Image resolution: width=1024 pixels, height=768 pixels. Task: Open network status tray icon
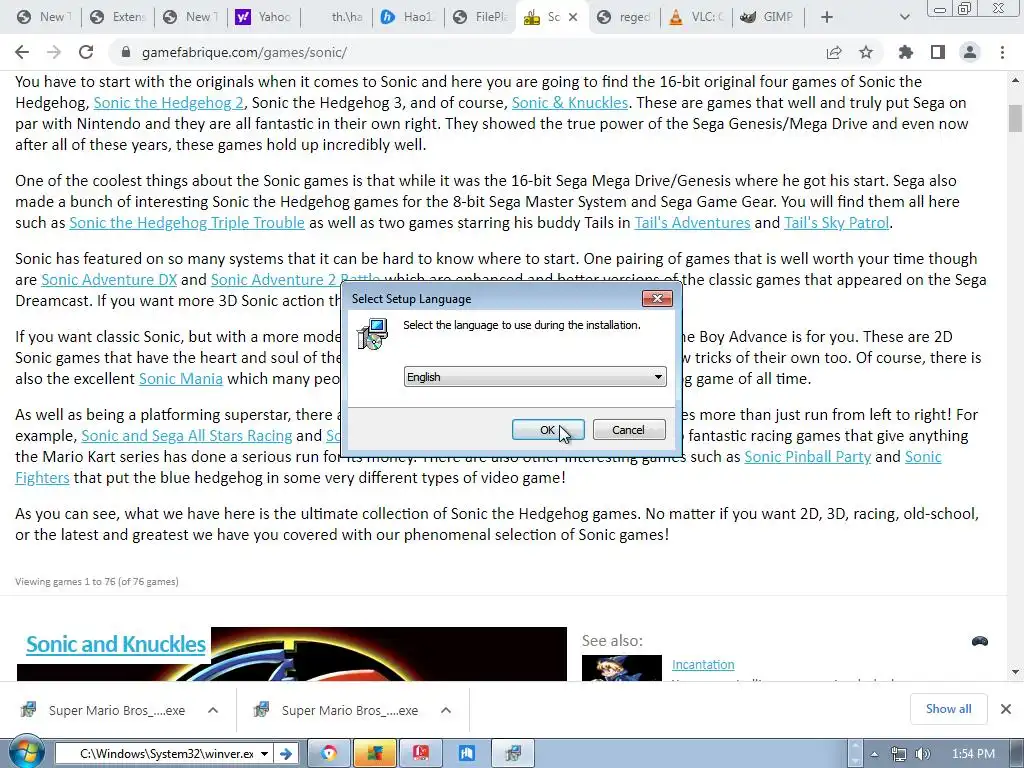pos(899,754)
